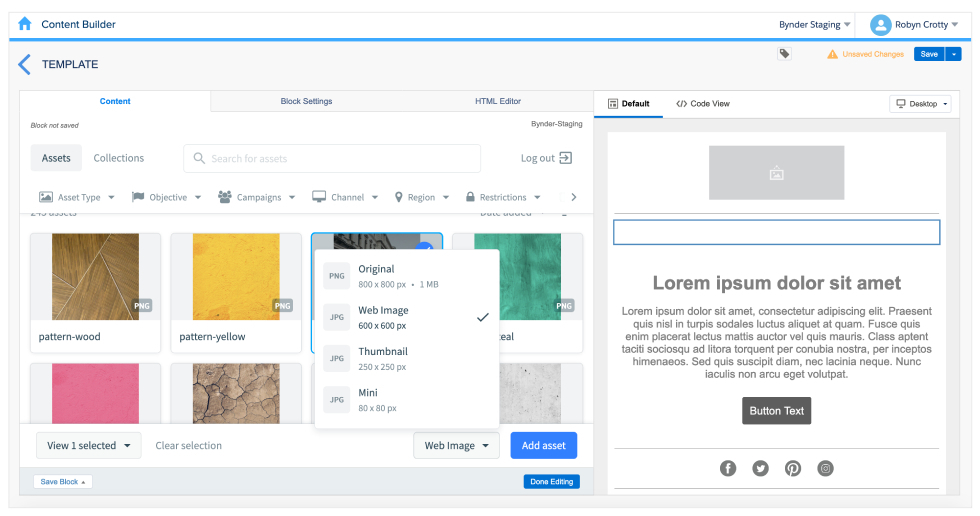
Task: Click the PNG badge on pattern-yellow
Action: (282, 305)
